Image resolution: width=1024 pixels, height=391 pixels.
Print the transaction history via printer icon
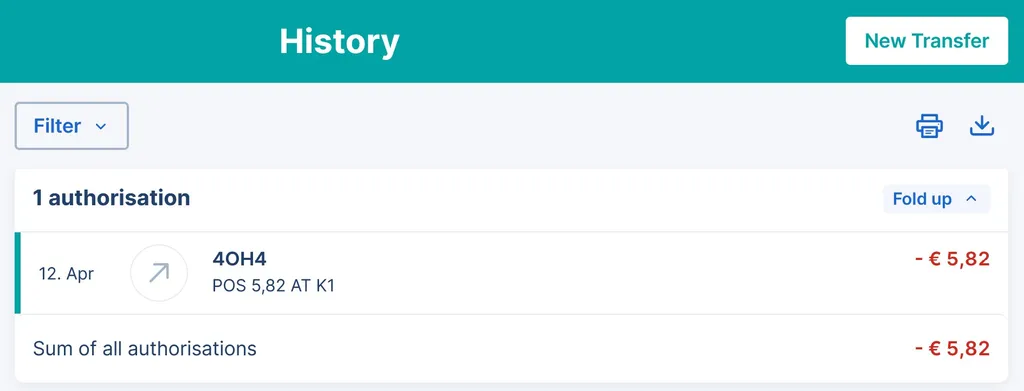(x=929, y=126)
